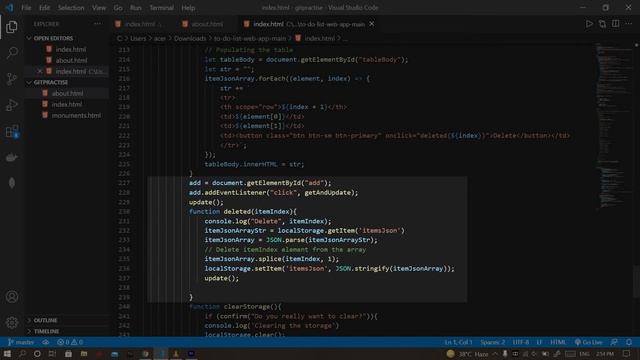Open the Run menu
The image size is (640, 360).
(136, 8)
